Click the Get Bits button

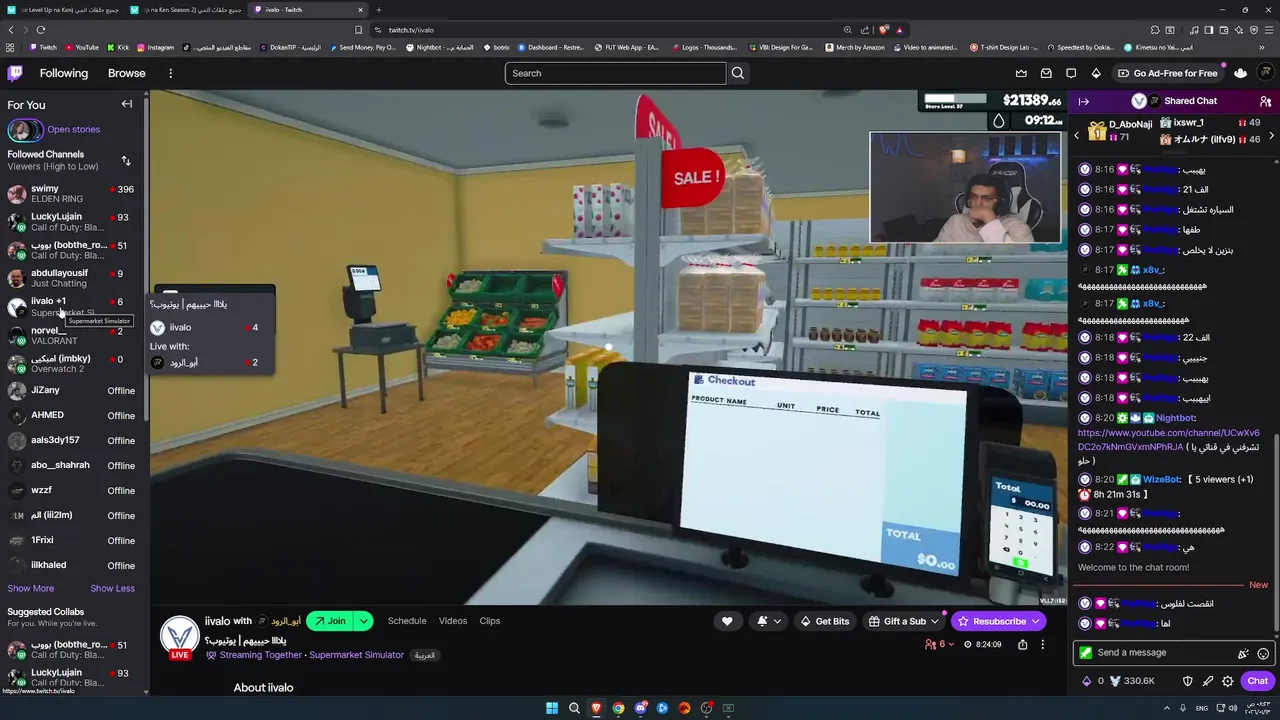pyautogui.click(x=824, y=621)
